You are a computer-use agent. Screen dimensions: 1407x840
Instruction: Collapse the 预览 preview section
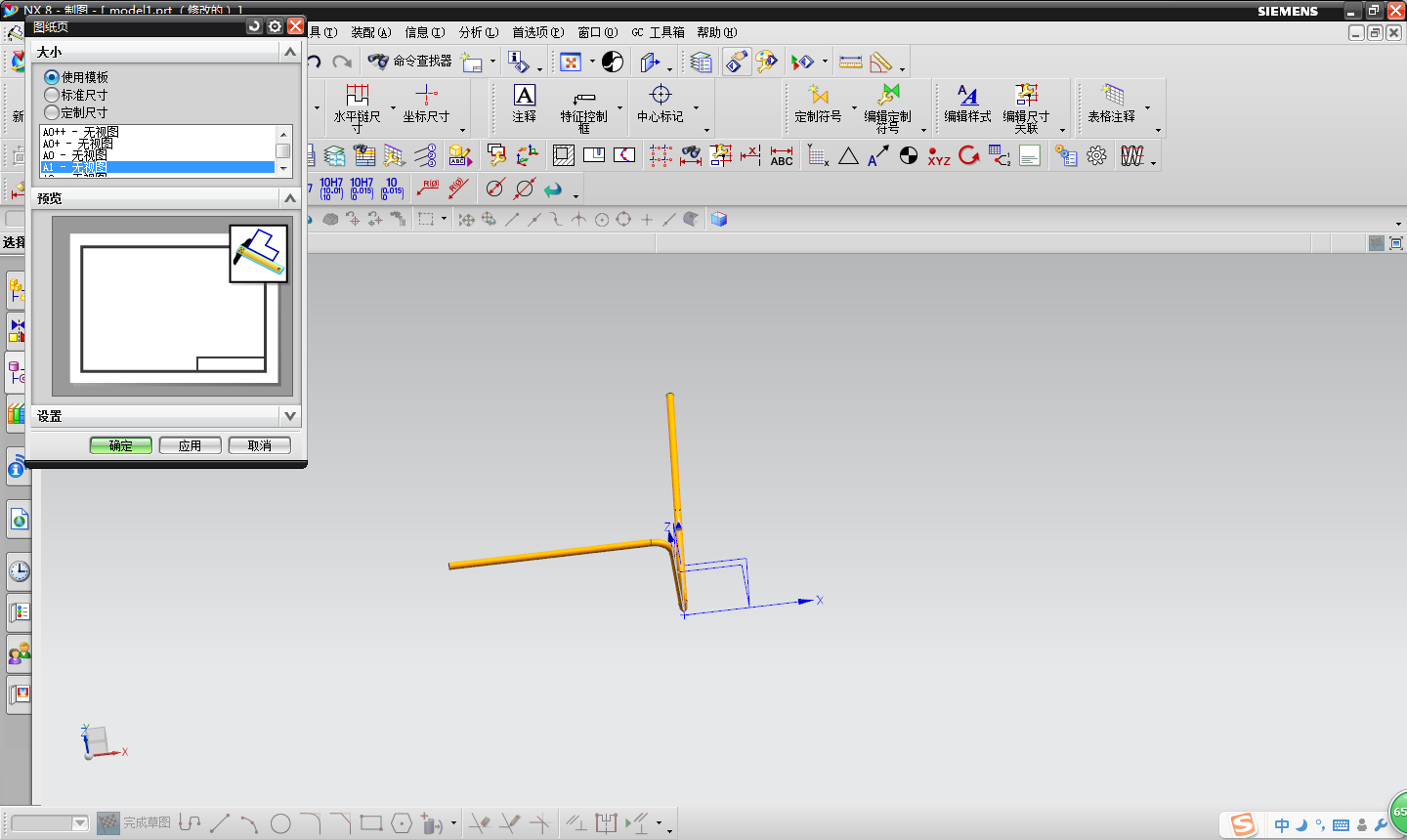[289, 198]
